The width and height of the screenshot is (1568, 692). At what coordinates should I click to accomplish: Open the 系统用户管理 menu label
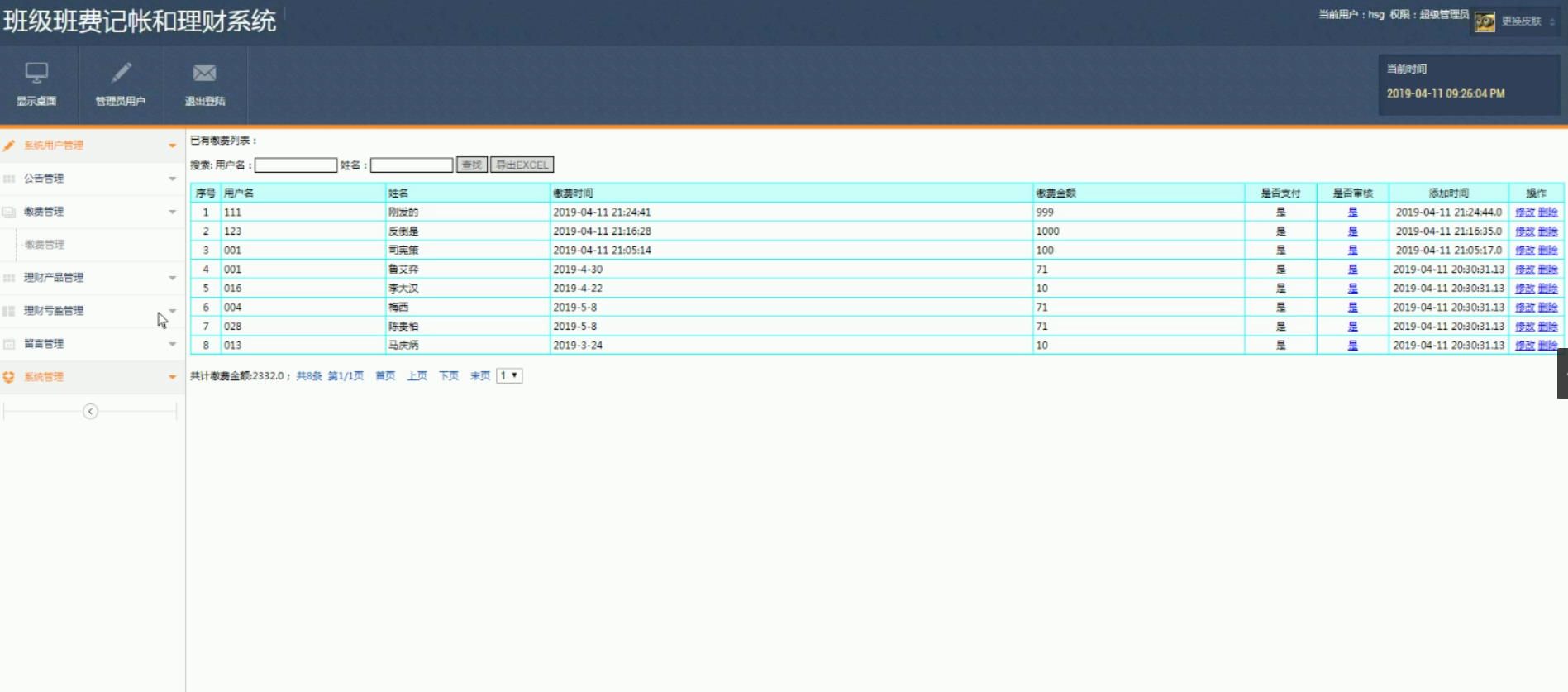pos(54,146)
